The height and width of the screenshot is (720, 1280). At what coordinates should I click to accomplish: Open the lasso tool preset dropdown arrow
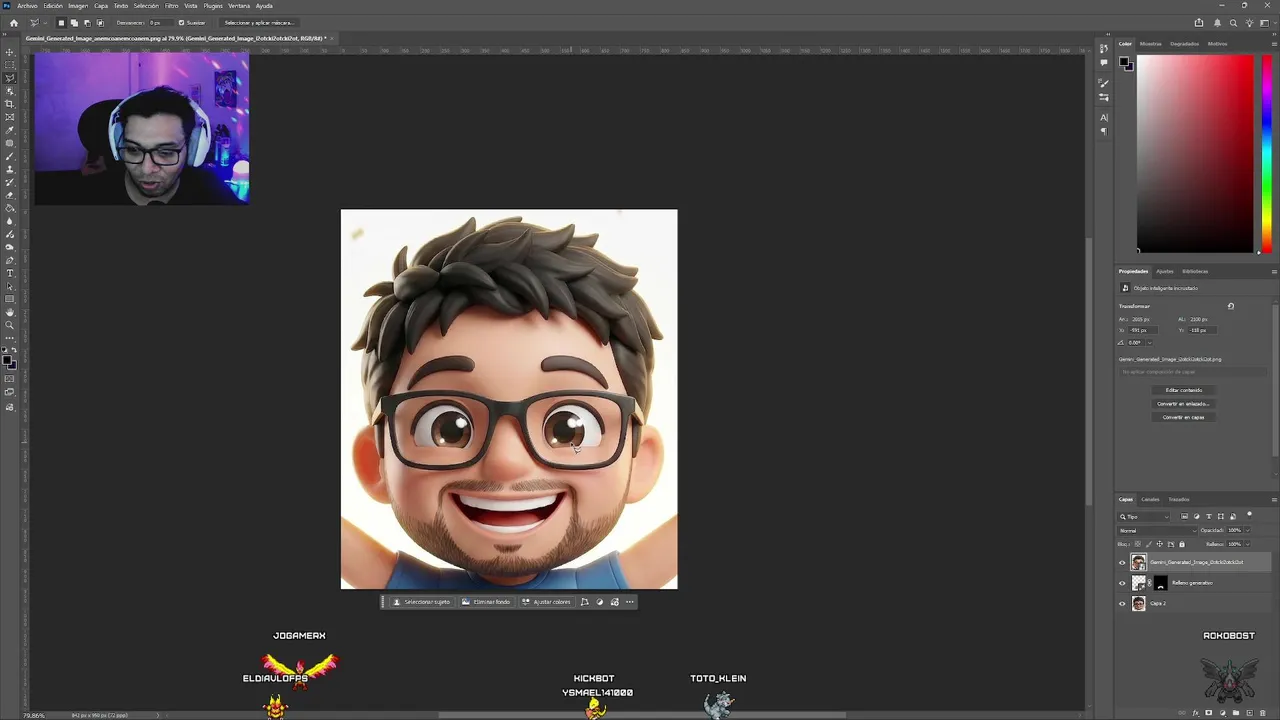coord(45,23)
